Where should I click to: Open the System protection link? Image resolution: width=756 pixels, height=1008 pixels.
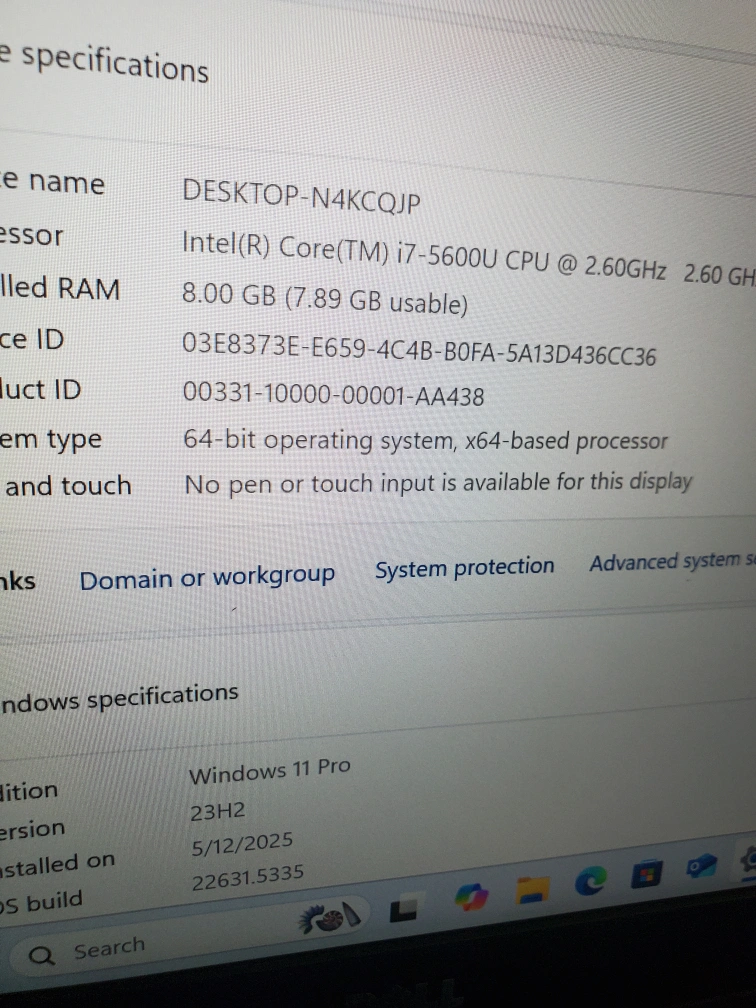[464, 568]
